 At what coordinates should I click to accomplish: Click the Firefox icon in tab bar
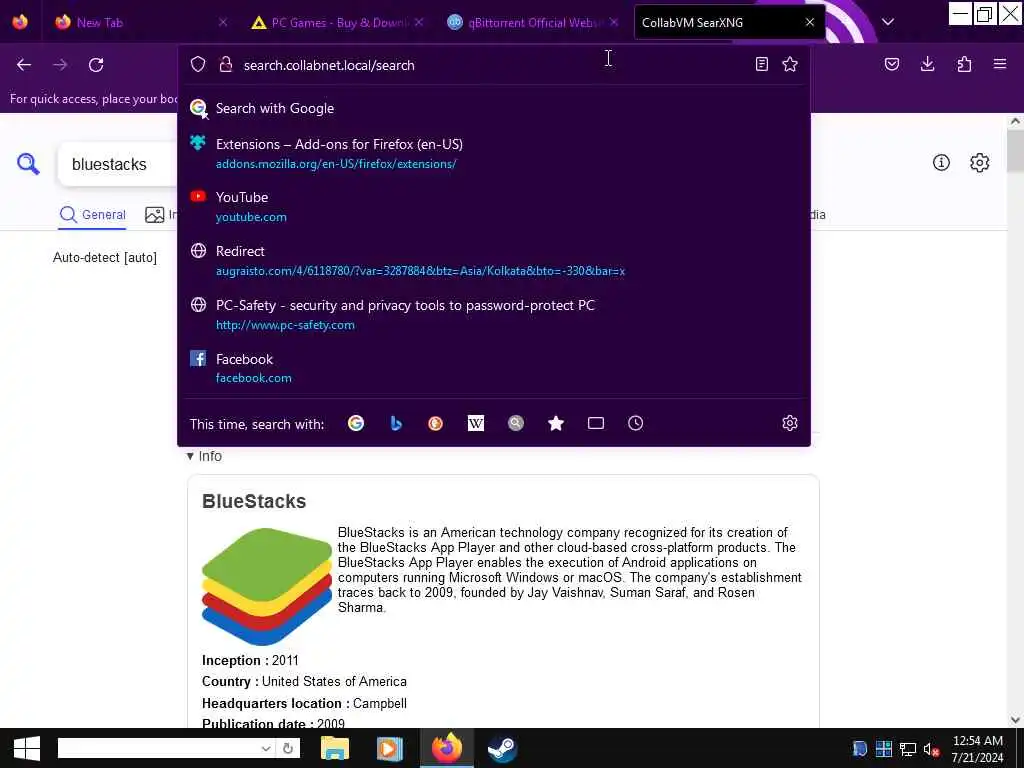20,22
